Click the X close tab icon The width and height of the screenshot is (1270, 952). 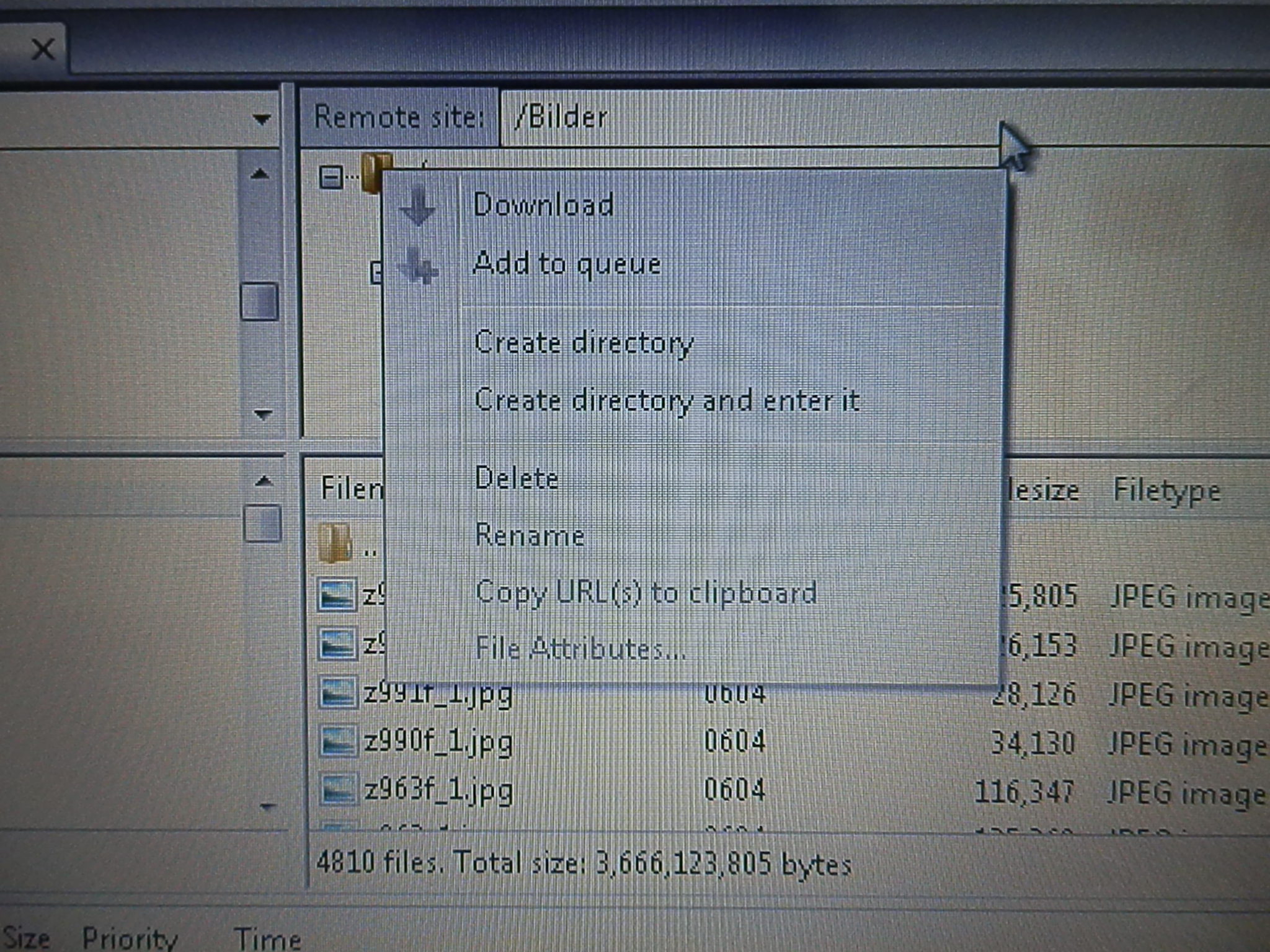pyautogui.click(x=43, y=49)
